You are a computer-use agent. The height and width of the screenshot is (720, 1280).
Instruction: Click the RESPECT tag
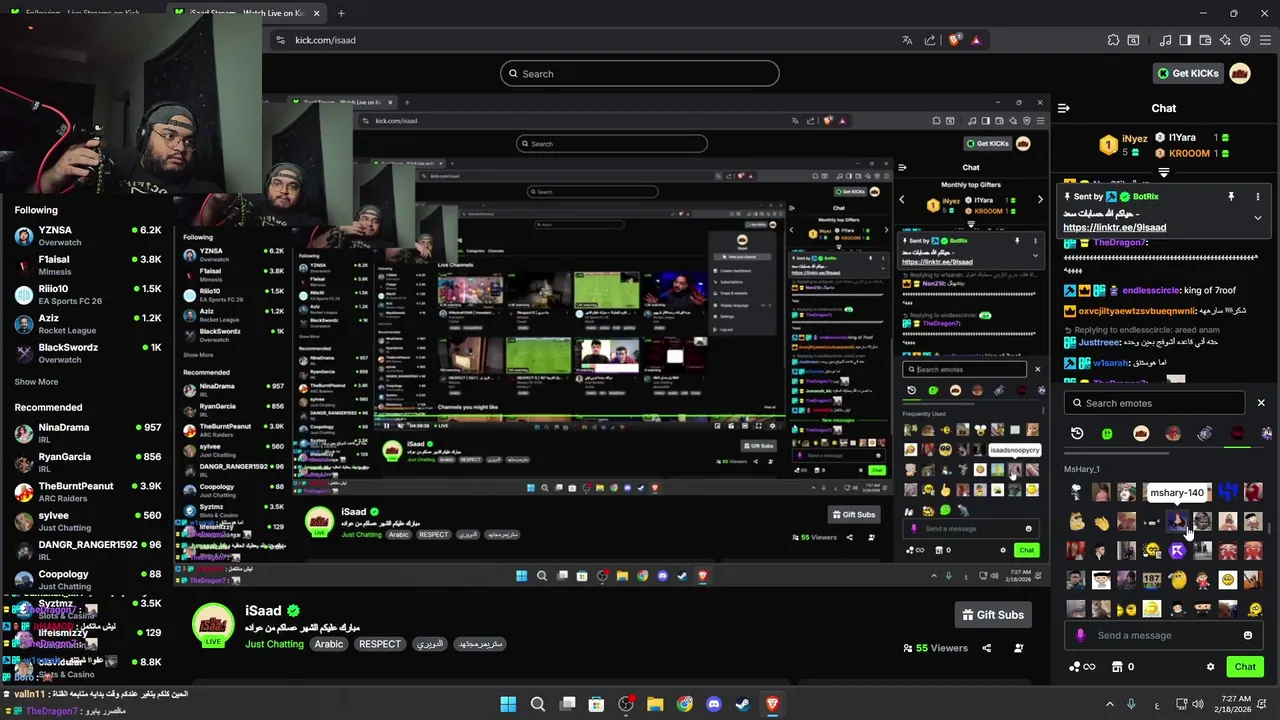click(x=380, y=644)
